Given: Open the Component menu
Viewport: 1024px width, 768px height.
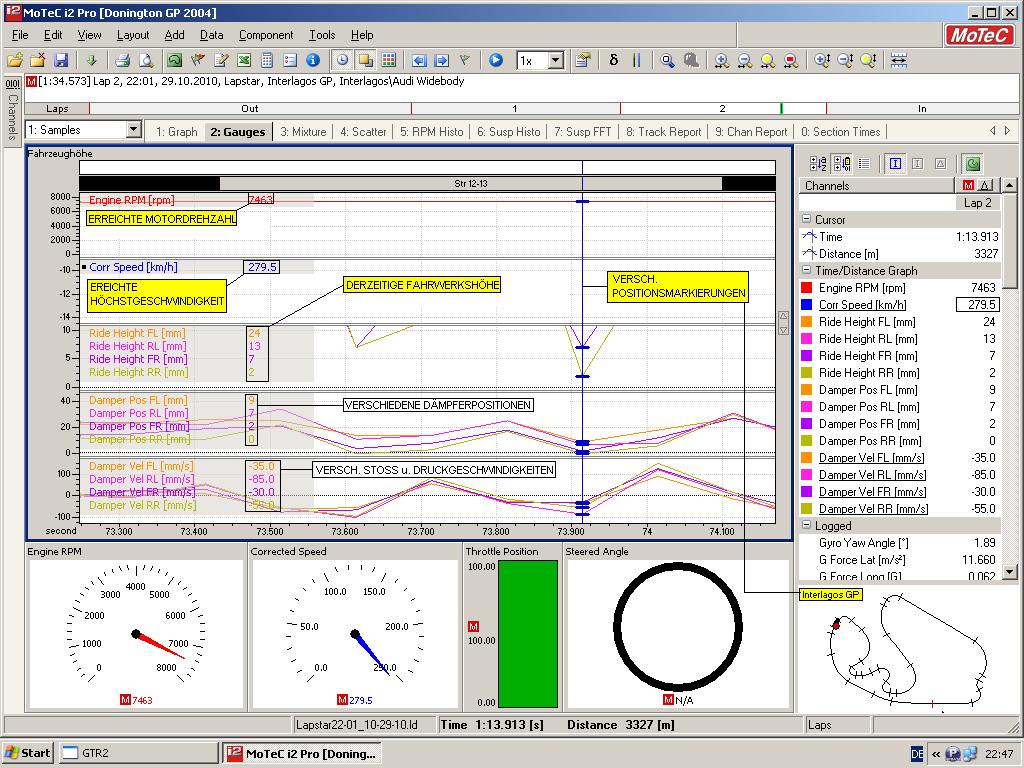Looking at the screenshot, I should pyautogui.click(x=265, y=35).
